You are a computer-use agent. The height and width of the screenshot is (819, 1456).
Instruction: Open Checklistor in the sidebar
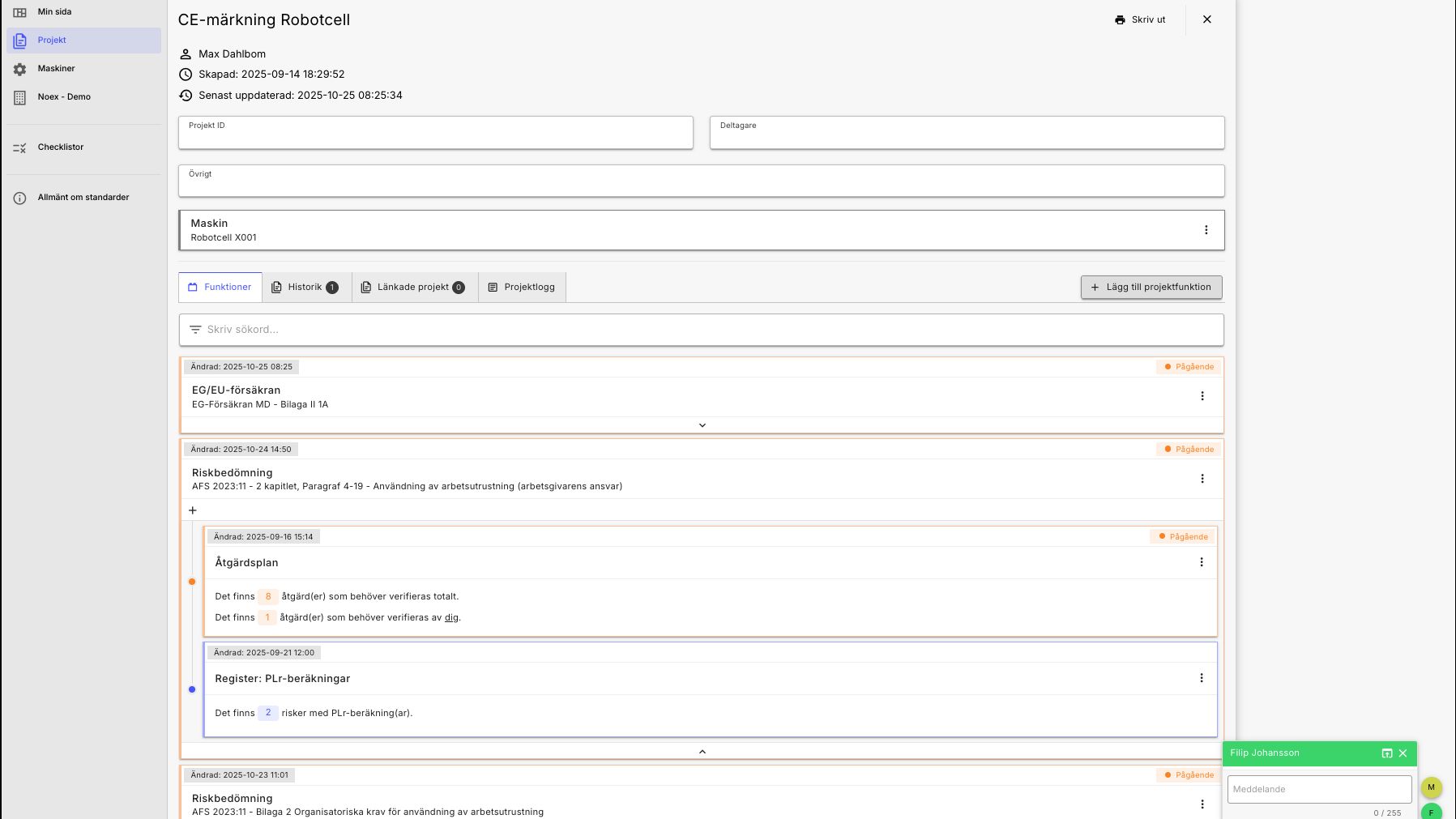pos(61,147)
